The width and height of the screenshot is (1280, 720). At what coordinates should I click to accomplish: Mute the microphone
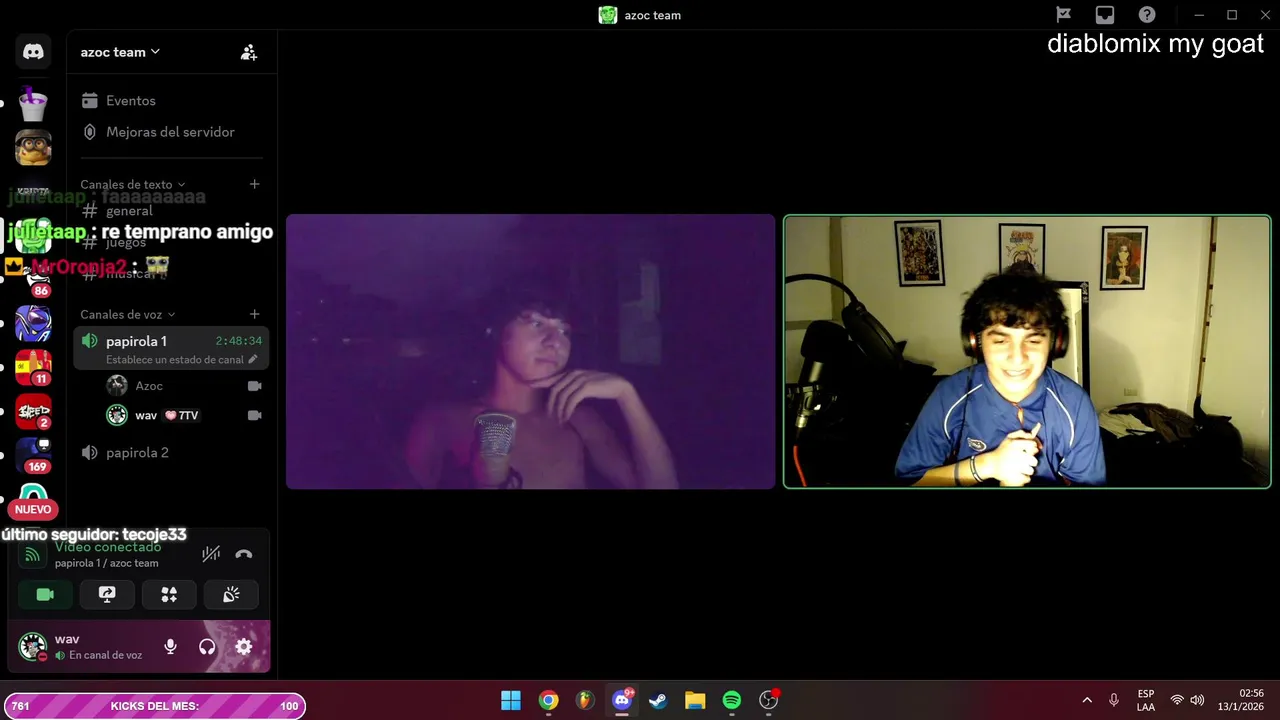170,647
